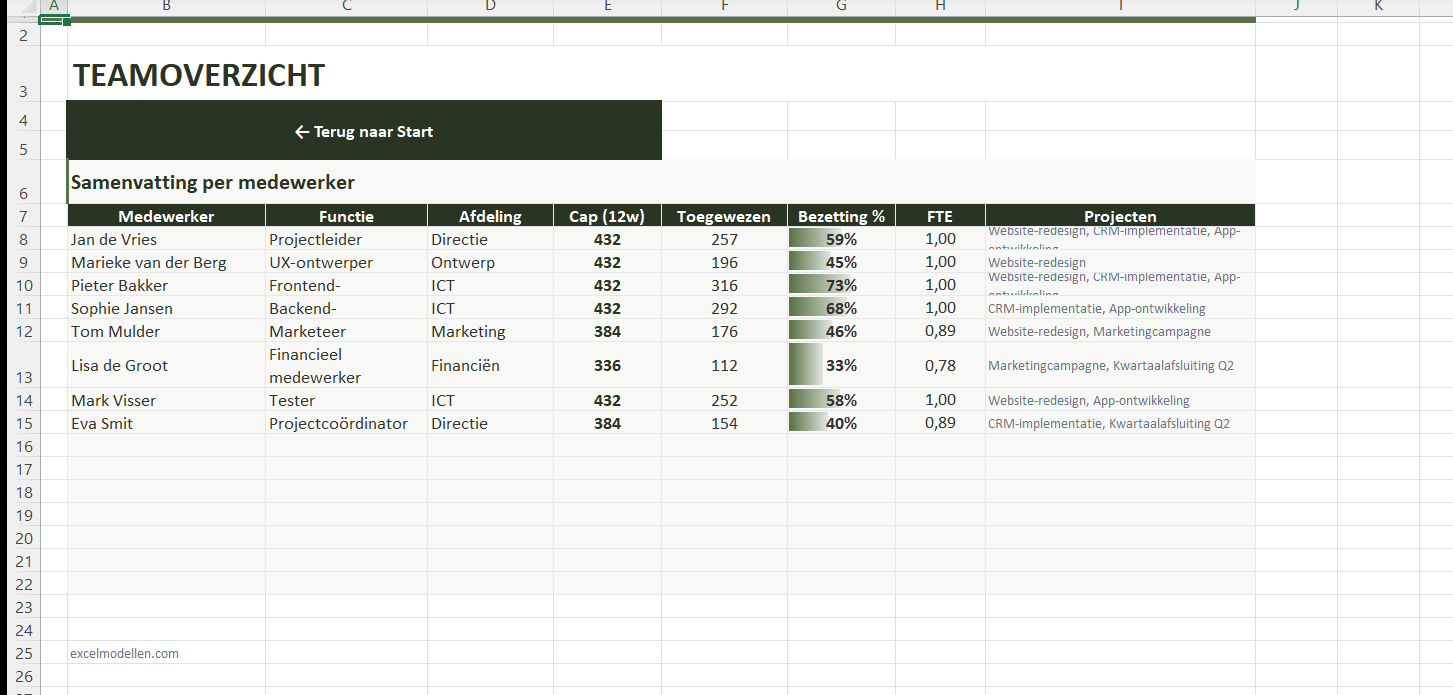Click the Medewerker table header cell
This screenshot has width=1453, height=695.
point(166,216)
